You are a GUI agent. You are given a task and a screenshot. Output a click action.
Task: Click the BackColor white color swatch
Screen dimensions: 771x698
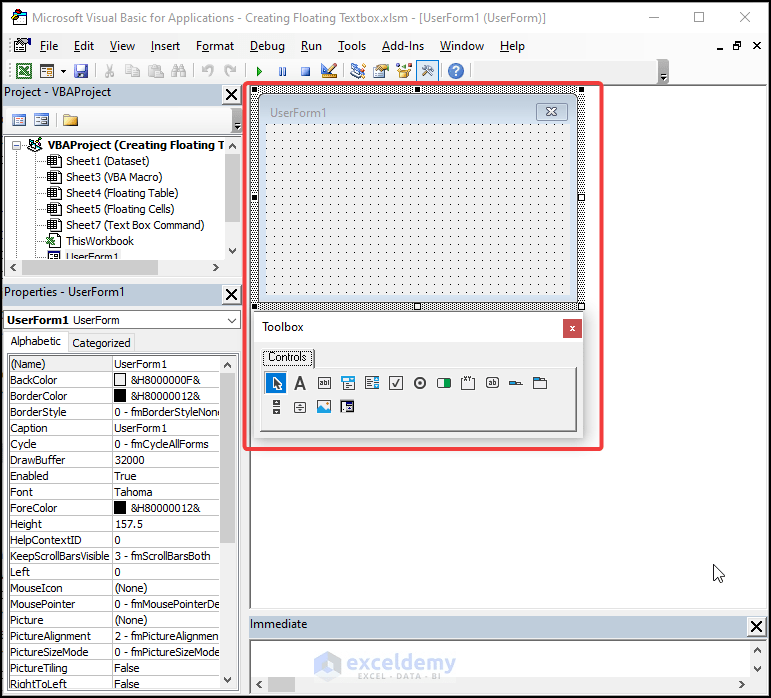pyautogui.click(x=120, y=380)
